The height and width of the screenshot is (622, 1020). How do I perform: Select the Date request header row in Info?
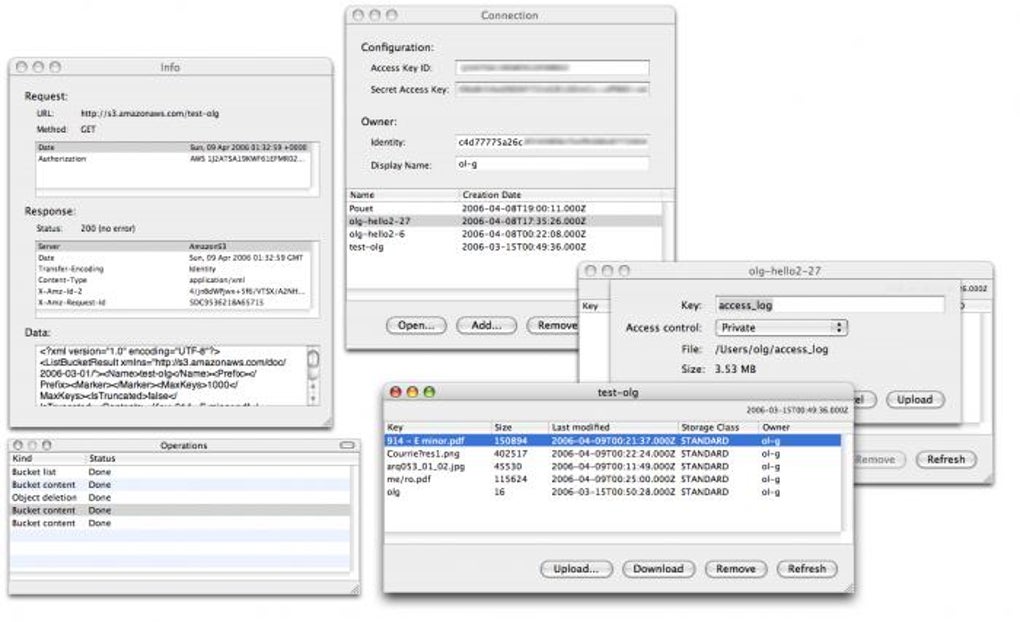click(173, 148)
